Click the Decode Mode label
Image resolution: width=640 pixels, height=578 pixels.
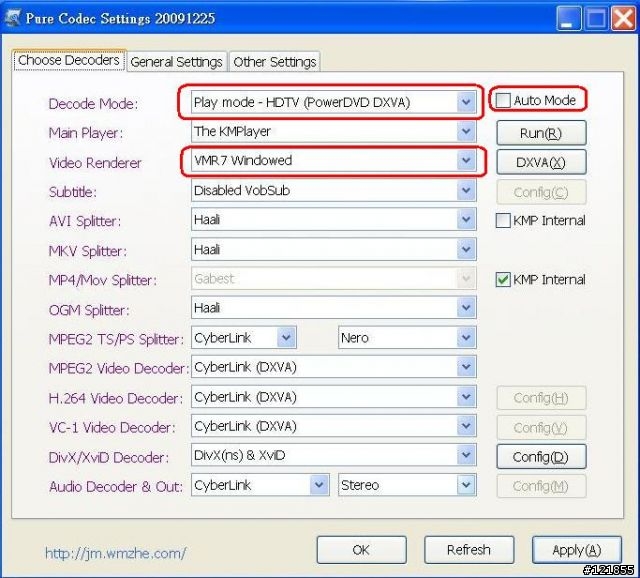pyautogui.click(x=93, y=104)
